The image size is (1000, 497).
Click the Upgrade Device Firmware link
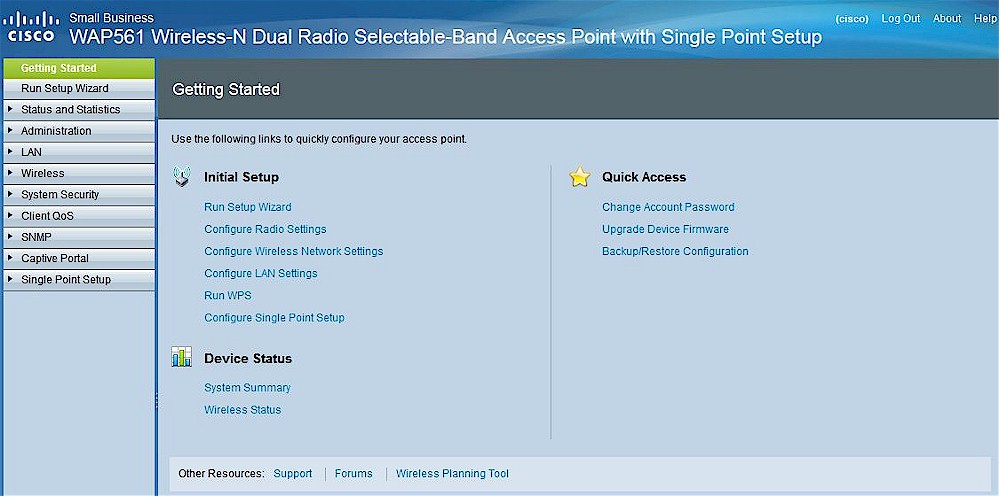click(x=665, y=229)
